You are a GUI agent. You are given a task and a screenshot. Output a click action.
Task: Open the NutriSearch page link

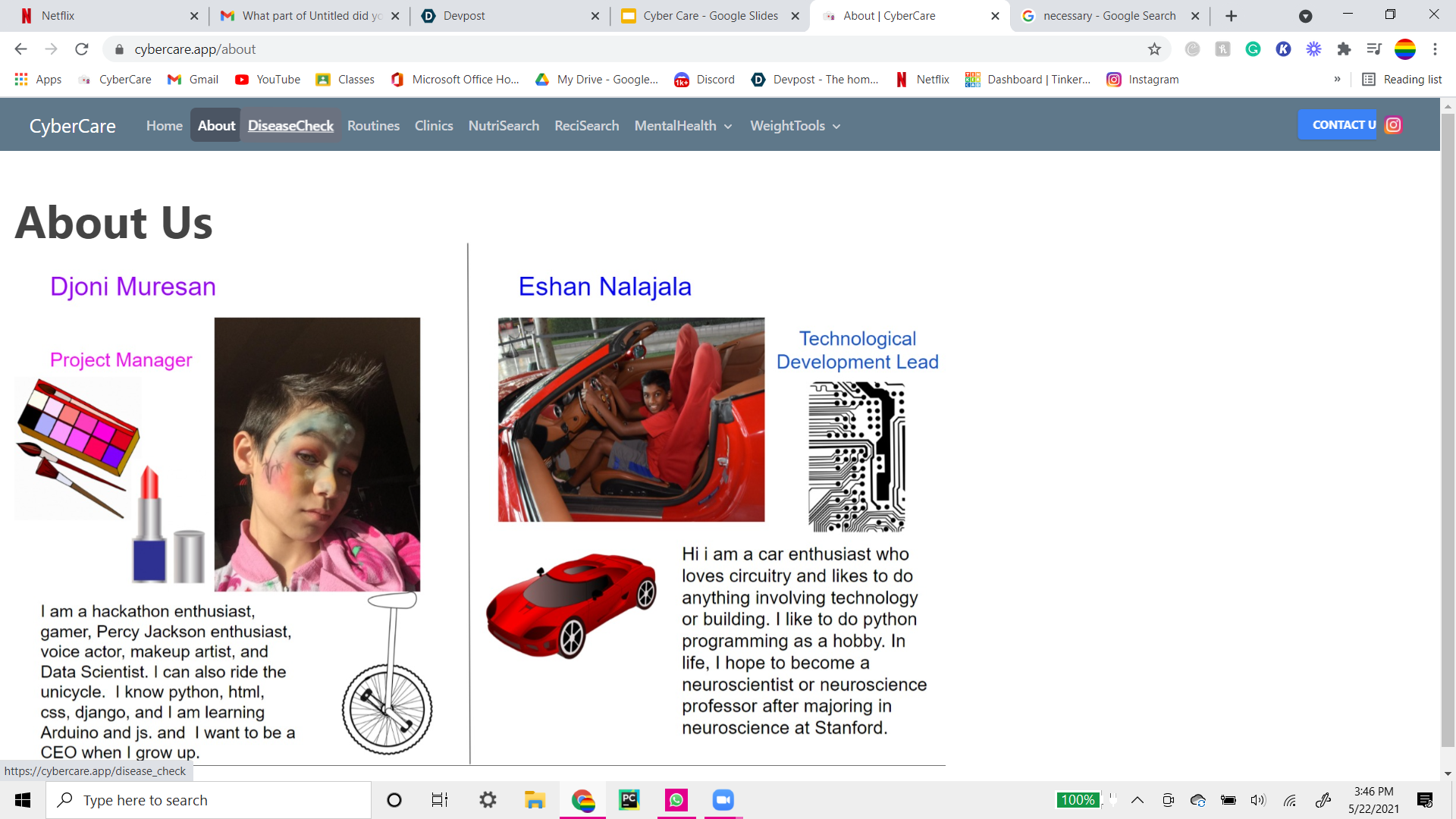pos(504,126)
